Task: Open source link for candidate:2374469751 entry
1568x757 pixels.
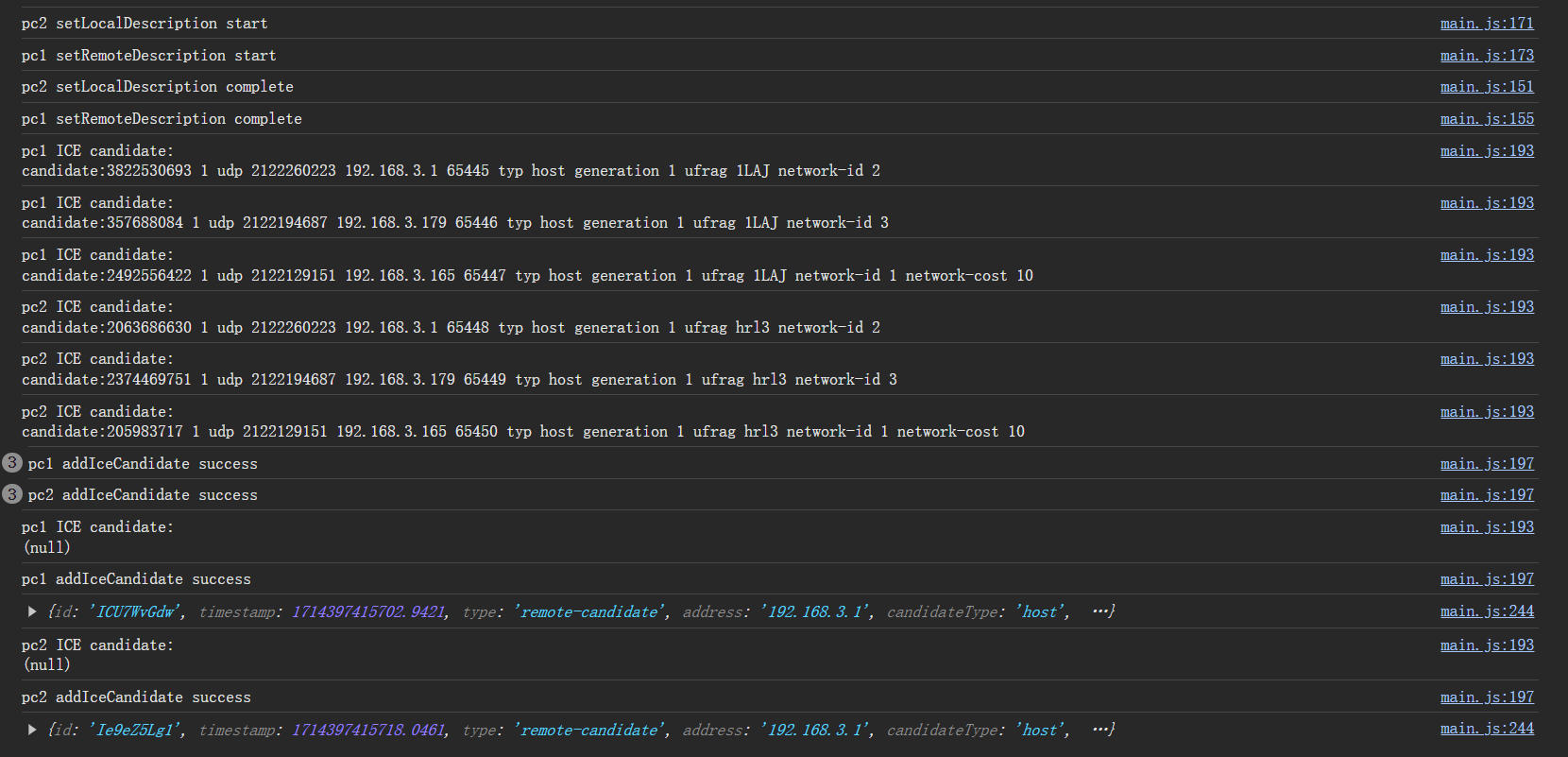Action: click(x=1487, y=358)
